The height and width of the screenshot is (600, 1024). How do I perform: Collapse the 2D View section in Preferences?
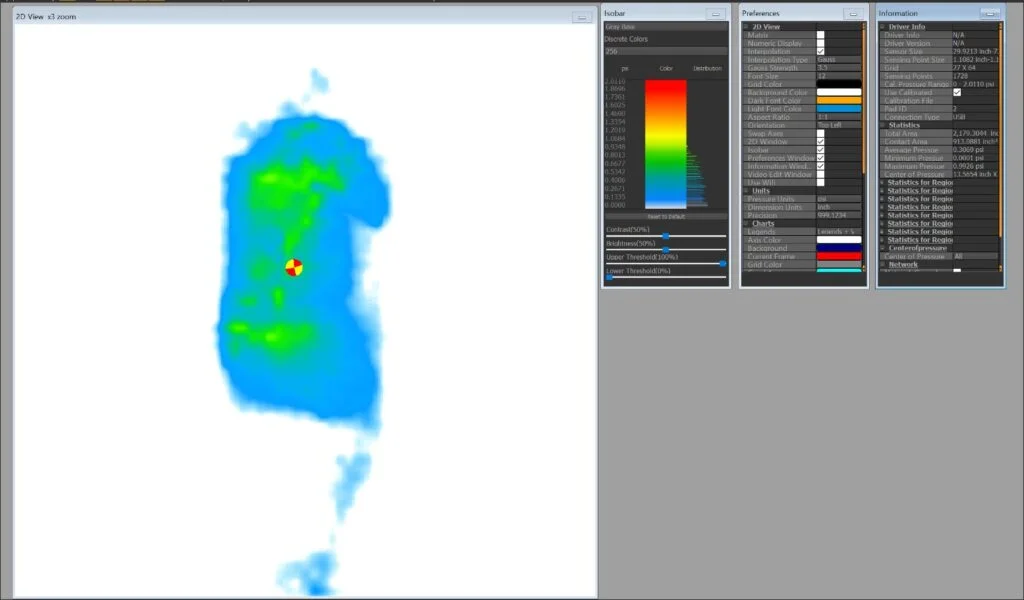[x=746, y=27]
